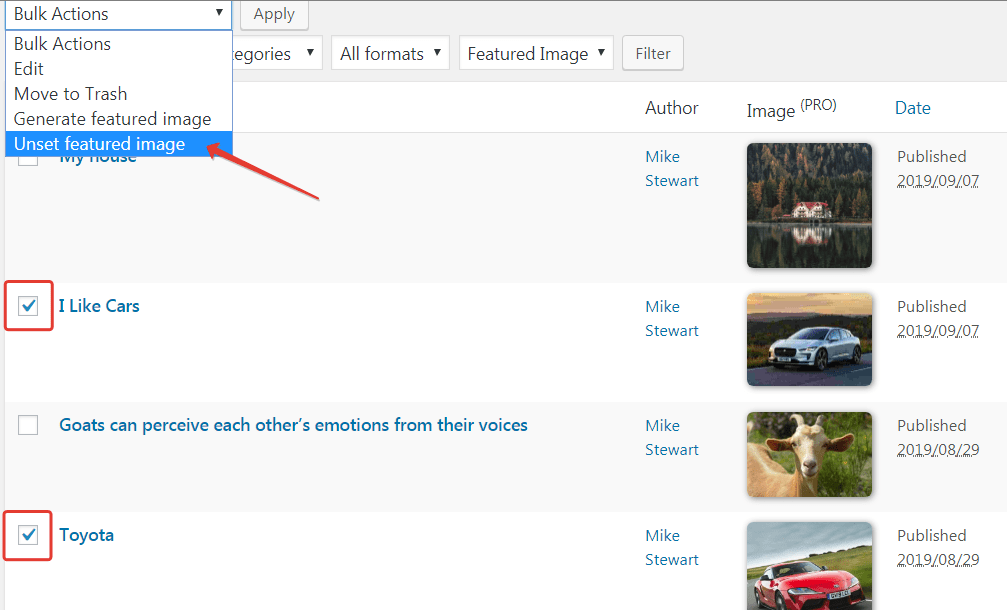
Task: Click the lake house featured image thumbnail
Action: [809, 205]
